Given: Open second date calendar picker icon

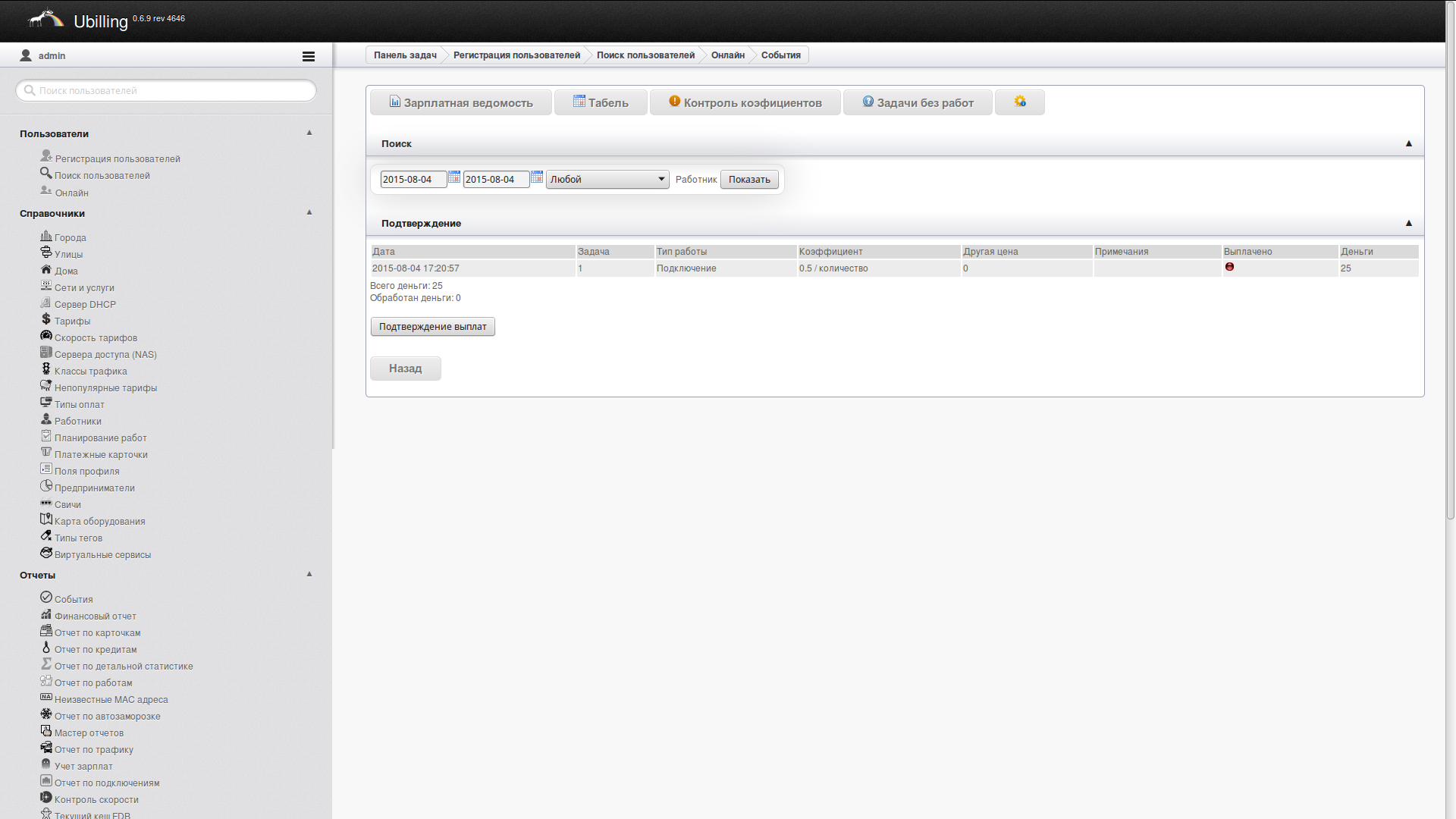Looking at the screenshot, I should [x=537, y=177].
